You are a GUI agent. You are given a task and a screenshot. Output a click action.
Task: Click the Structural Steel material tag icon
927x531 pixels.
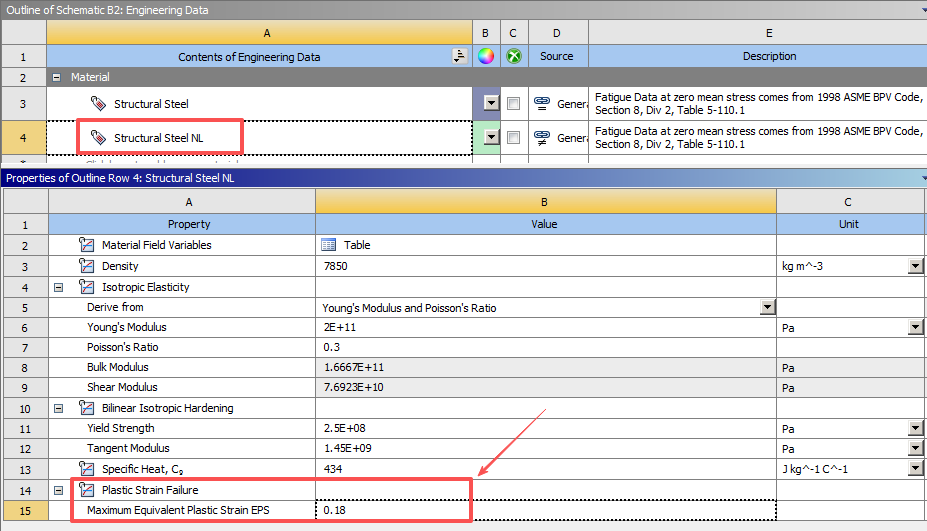[x=98, y=103]
